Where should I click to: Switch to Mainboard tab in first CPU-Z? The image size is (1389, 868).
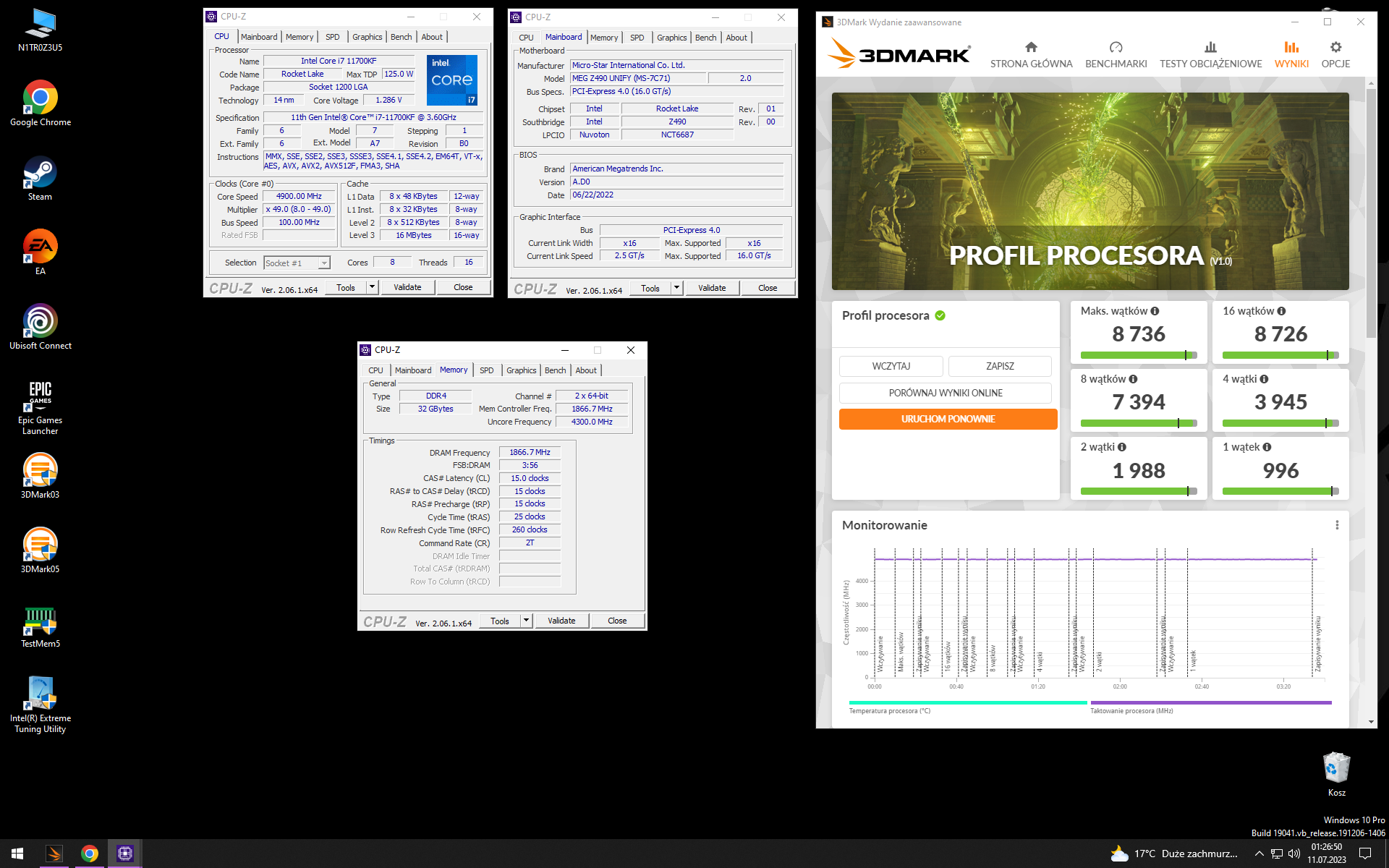click(x=259, y=37)
